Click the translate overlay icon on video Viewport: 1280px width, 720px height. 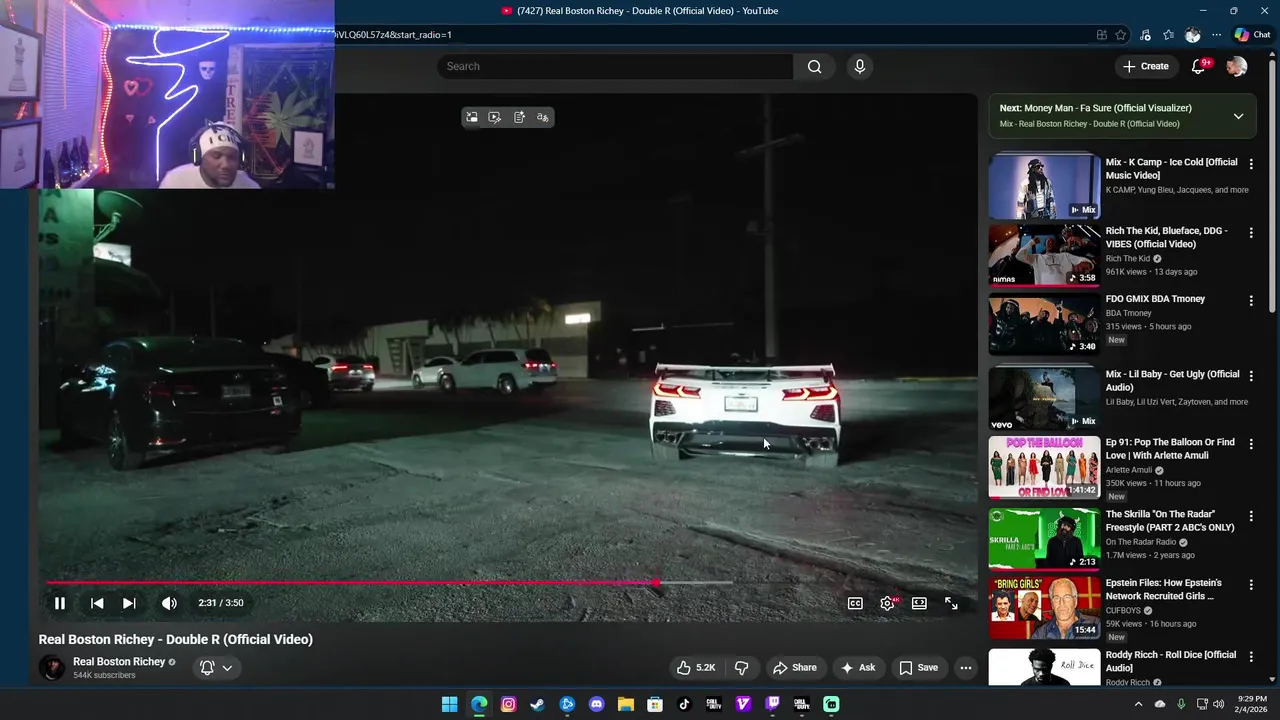click(x=543, y=117)
